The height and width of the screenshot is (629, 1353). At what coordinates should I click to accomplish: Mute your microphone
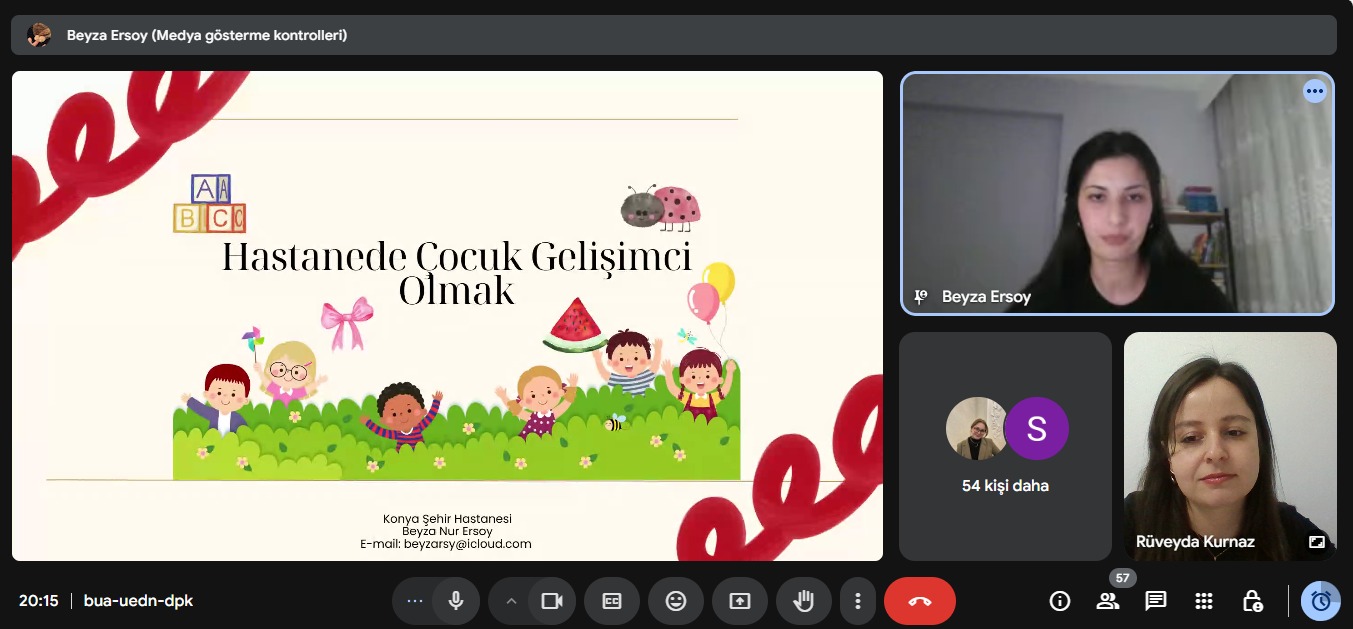pos(455,601)
